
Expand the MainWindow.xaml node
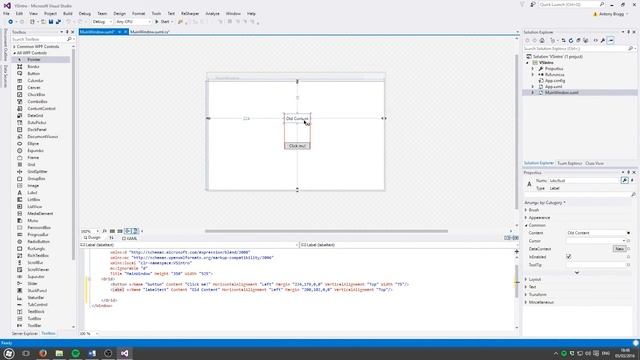533,93
